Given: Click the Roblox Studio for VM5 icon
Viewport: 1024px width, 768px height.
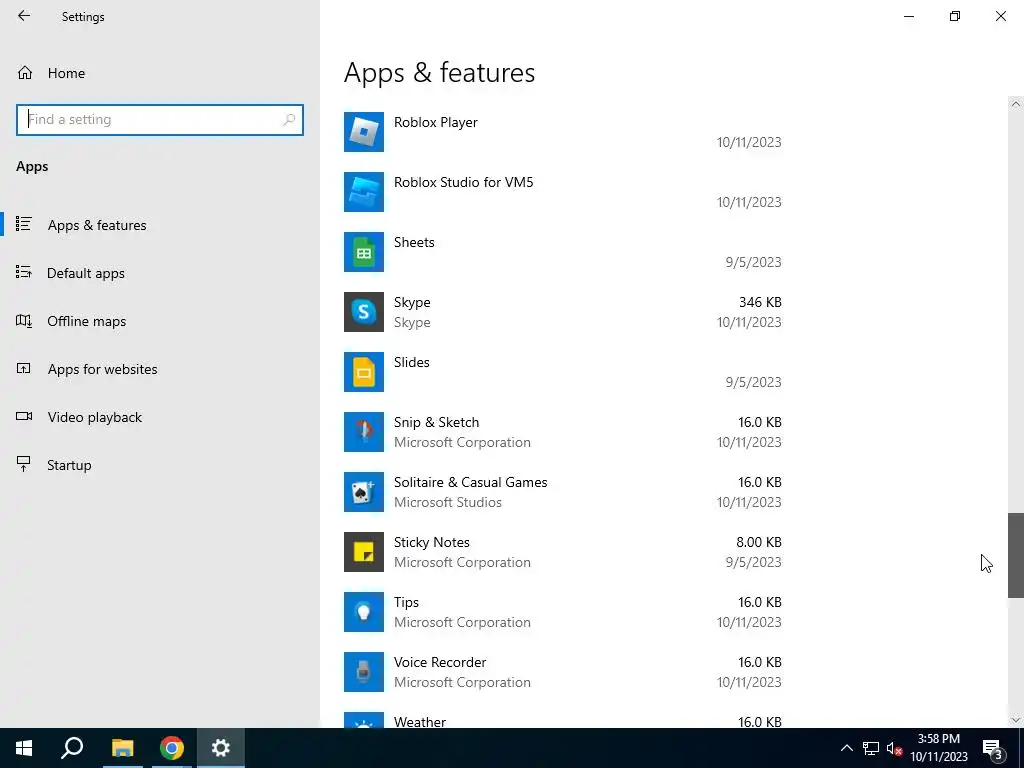Looking at the screenshot, I should [x=364, y=192].
